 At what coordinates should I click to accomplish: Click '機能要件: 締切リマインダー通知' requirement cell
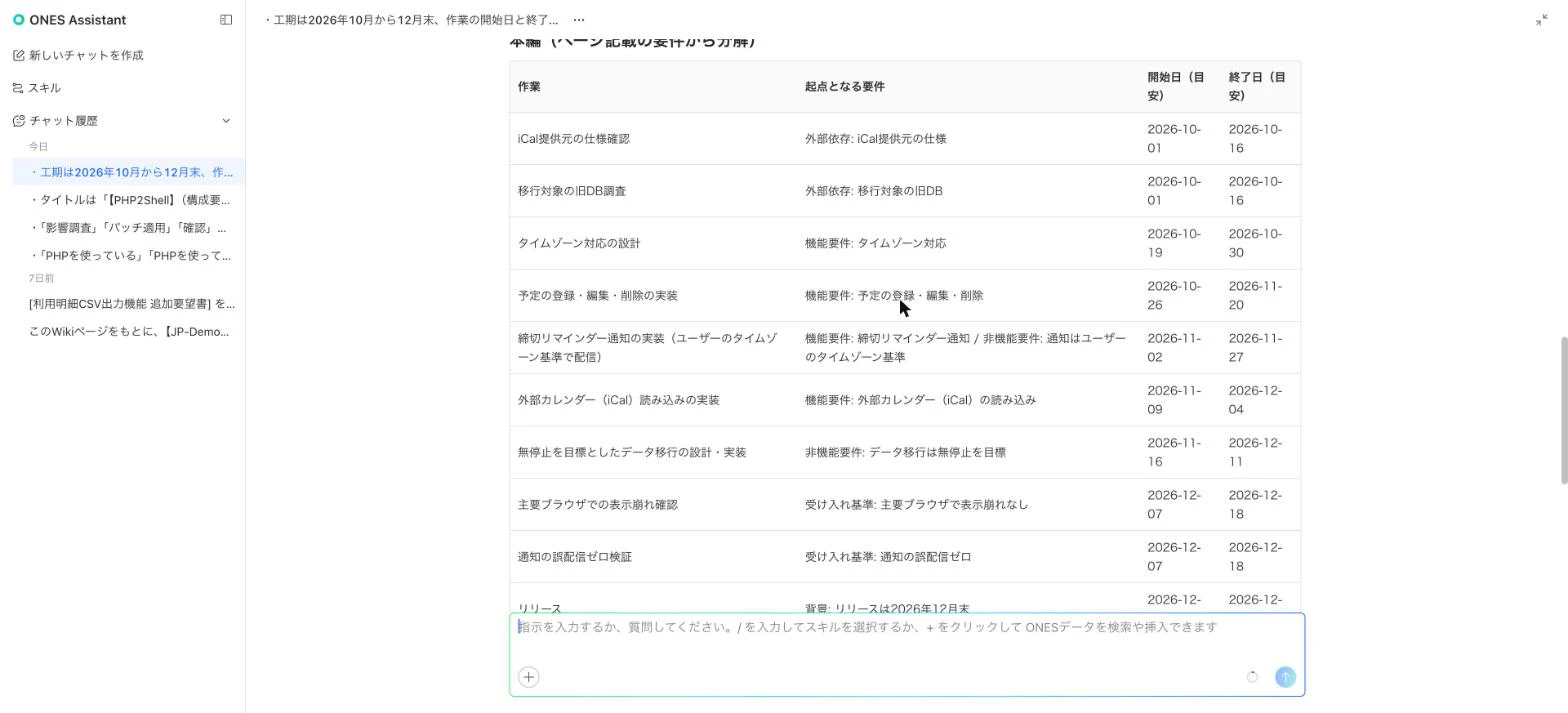click(966, 348)
